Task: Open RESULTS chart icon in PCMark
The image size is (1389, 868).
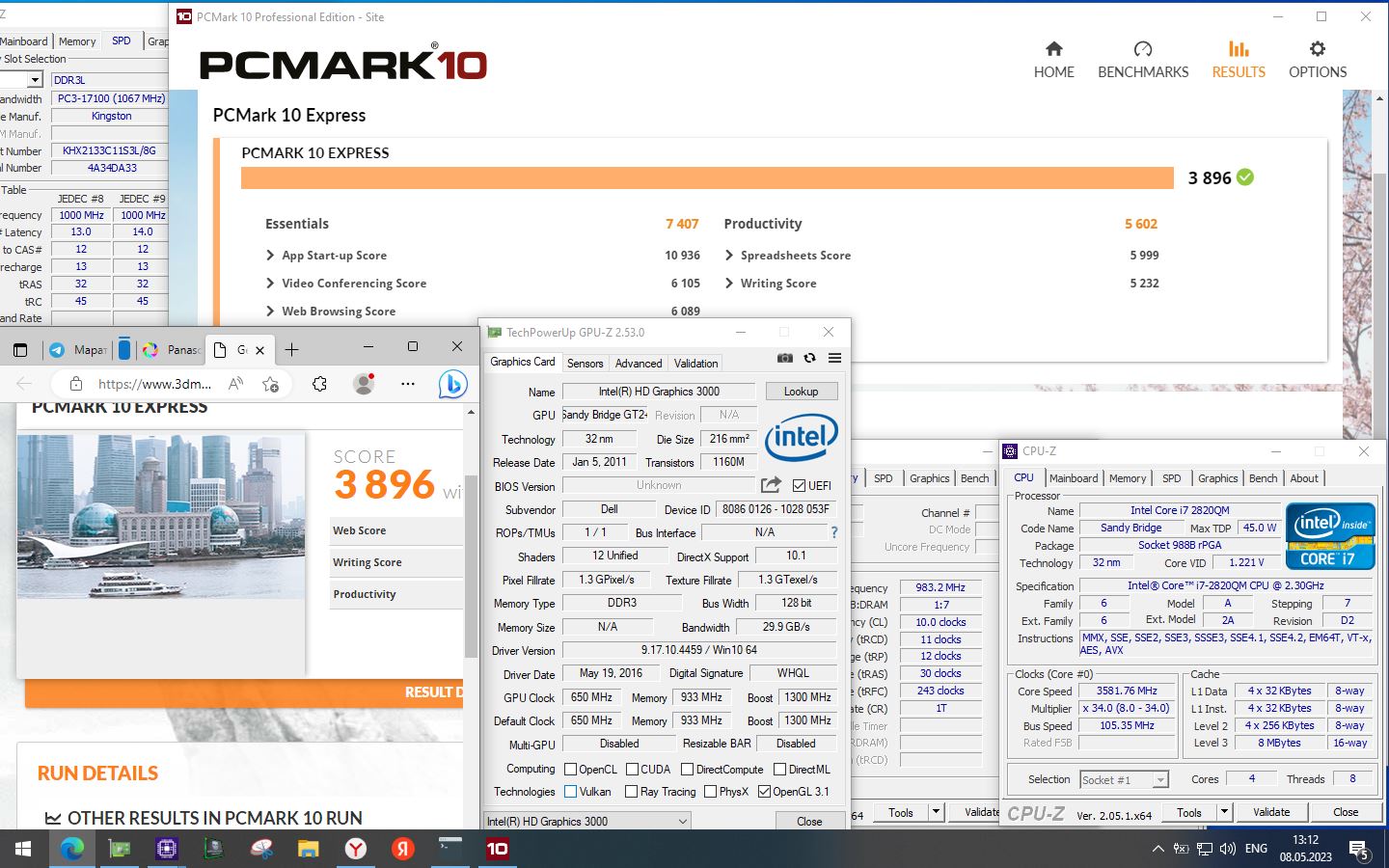Action: coord(1239,48)
